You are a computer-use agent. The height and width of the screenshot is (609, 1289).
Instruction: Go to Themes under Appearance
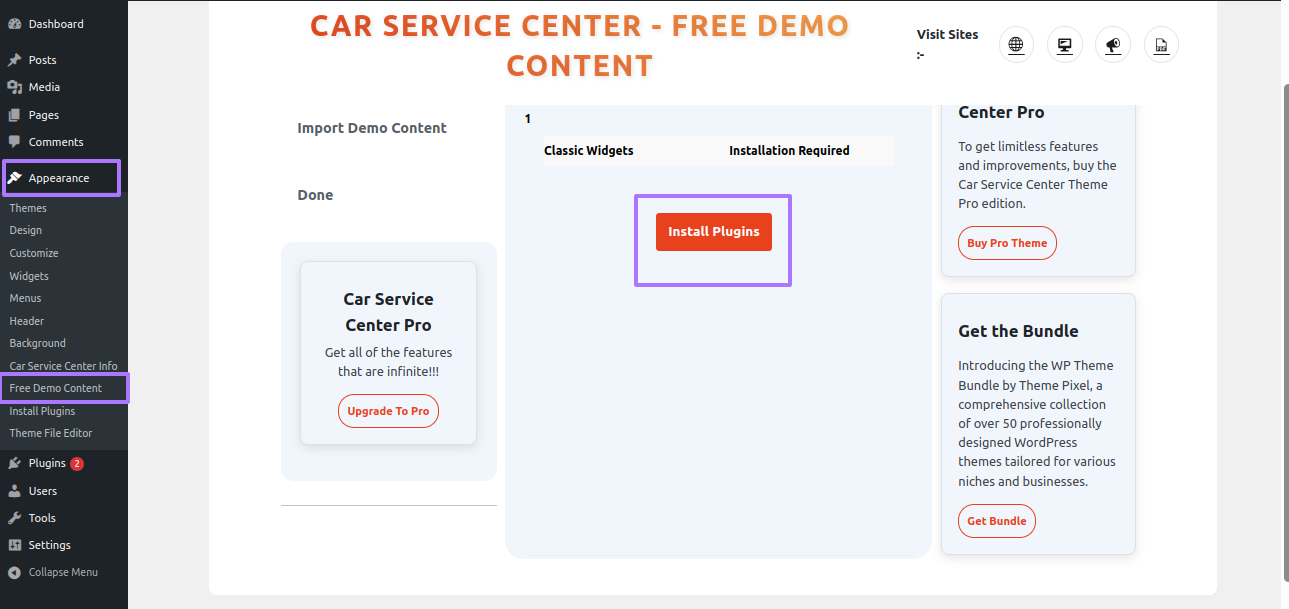(x=28, y=208)
